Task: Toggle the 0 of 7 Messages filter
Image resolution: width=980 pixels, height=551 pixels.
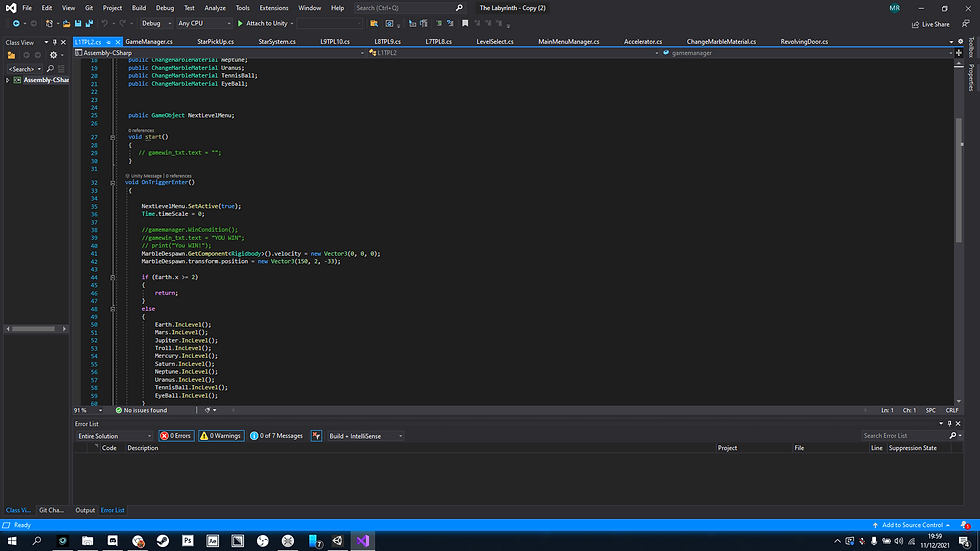Action: pos(276,436)
